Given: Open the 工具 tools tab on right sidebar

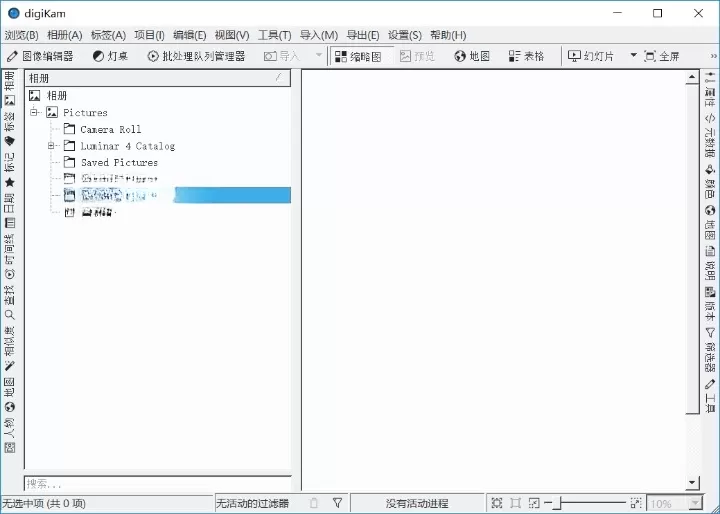Looking at the screenshot, I should (x=710, y=395).
